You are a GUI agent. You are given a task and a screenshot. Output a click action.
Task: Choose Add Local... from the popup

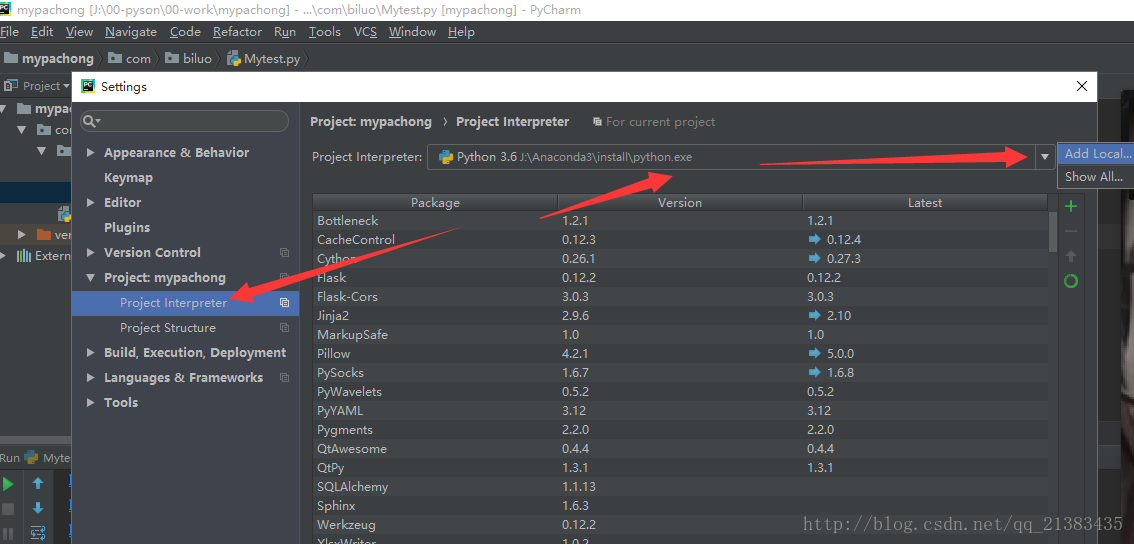point(1096,154)
